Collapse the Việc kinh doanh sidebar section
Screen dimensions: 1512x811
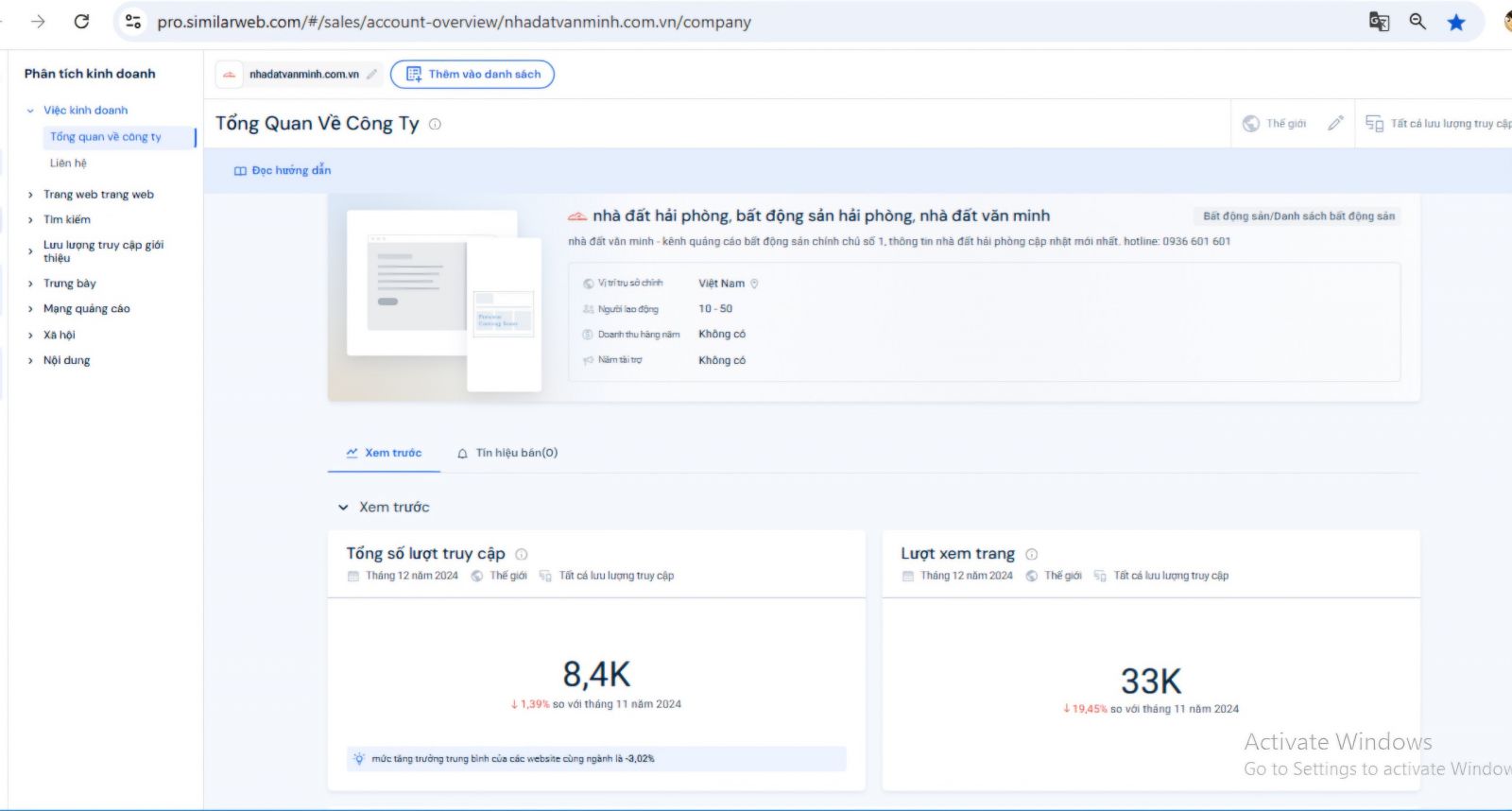point(30,111)
